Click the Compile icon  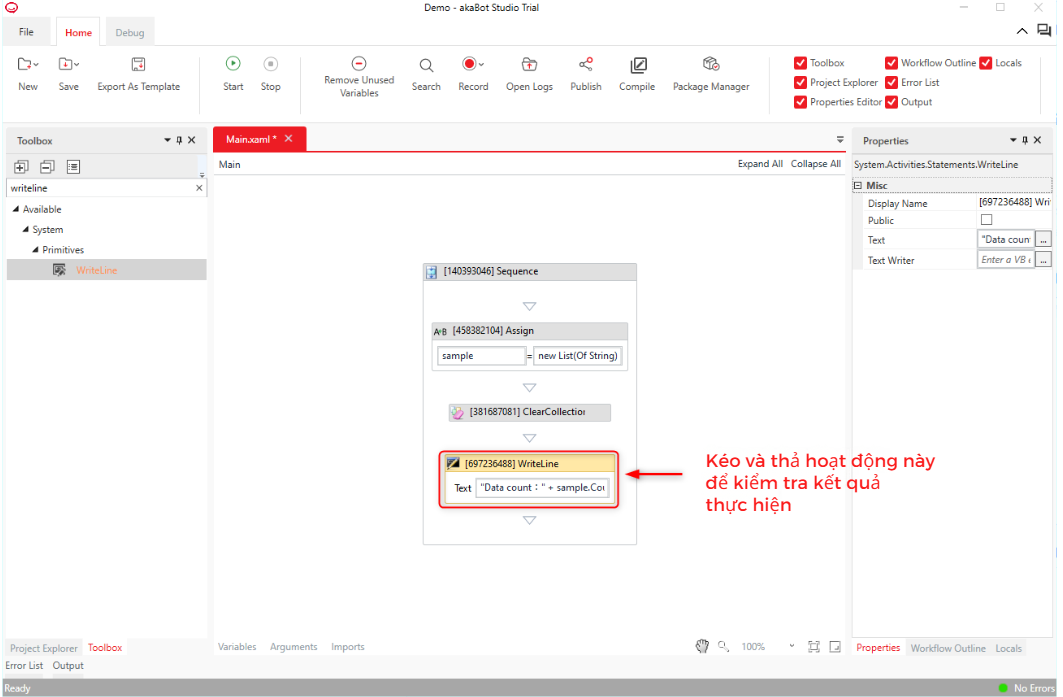tap(638, 65)
